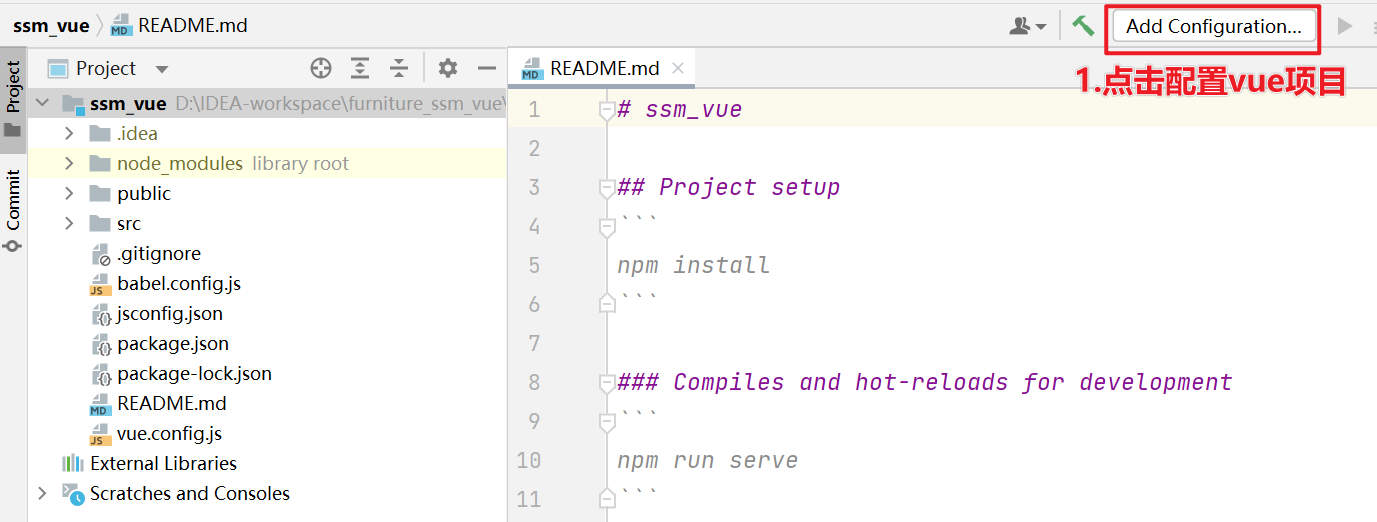Fold the Compiles and hot-reloads section marker
This screenshot has height=522, width=1377.
pos(607,383)
